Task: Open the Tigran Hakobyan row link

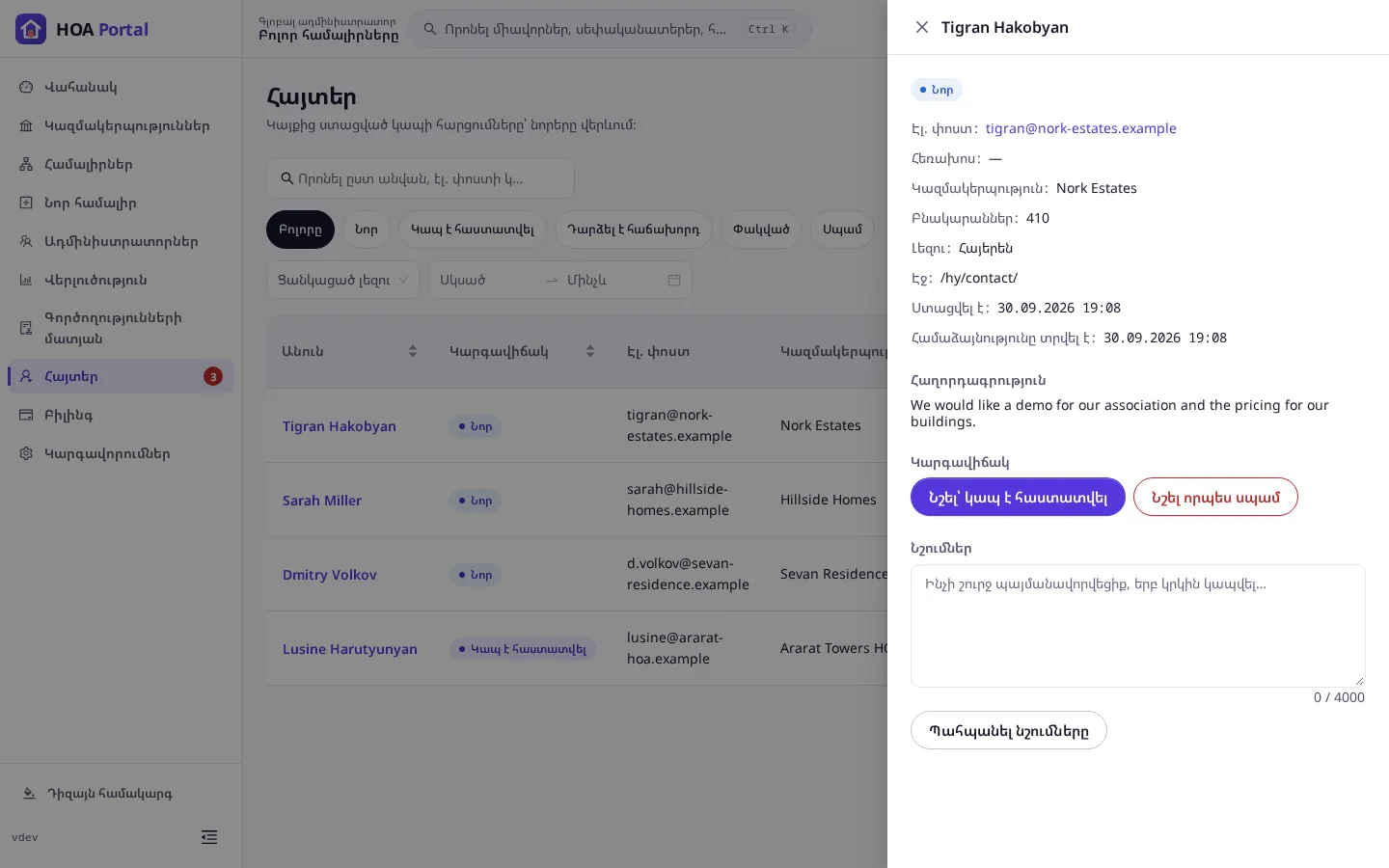Action: 340,426
